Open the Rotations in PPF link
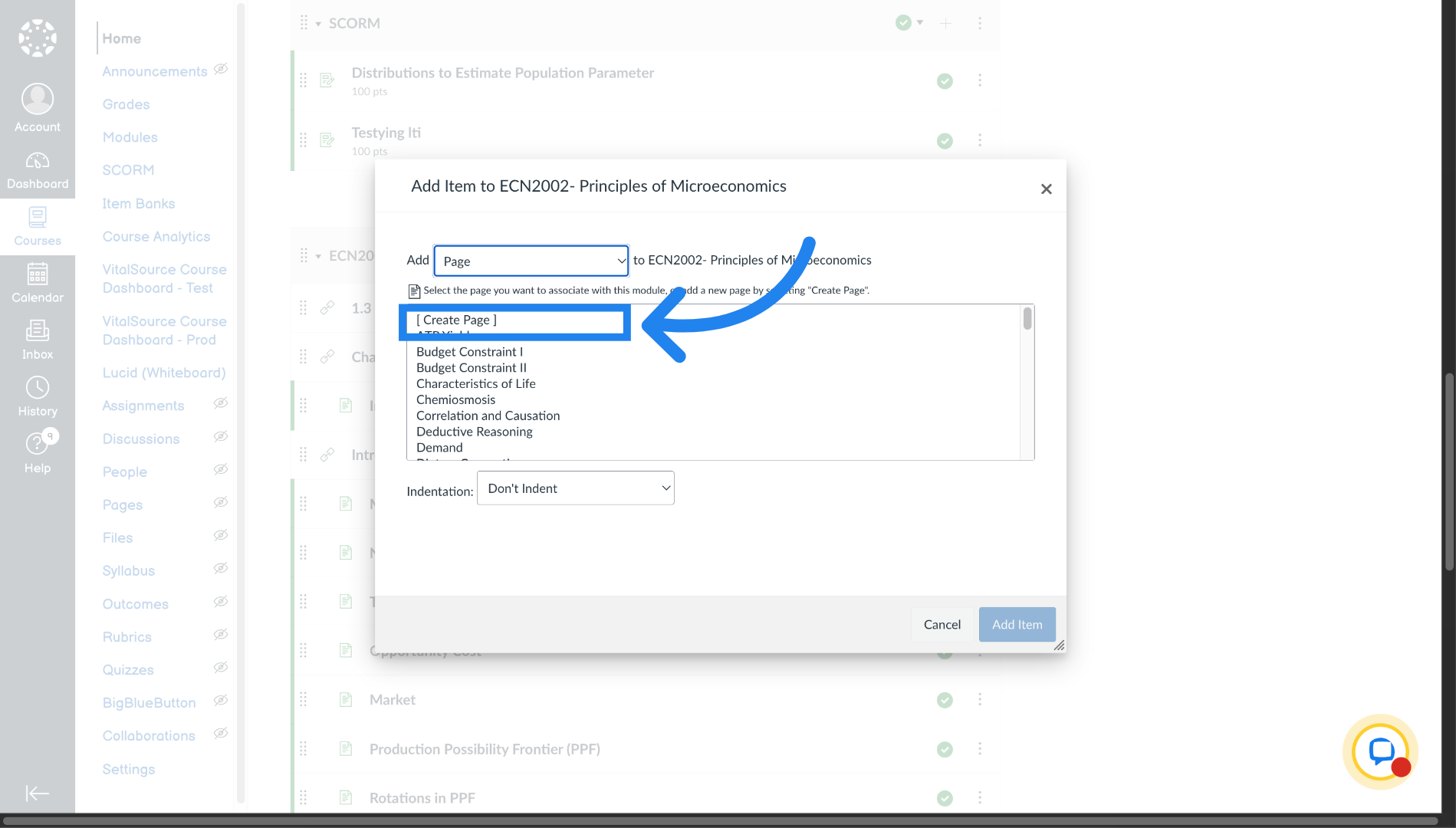This screenshot has height=828, width=1456. (x=422, y=798)
